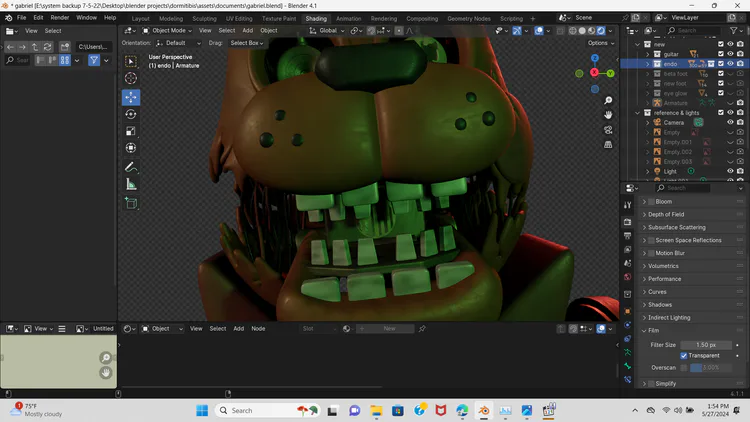Select the Cursor tool
Screen dimensions: 750x422
point(131,78)
